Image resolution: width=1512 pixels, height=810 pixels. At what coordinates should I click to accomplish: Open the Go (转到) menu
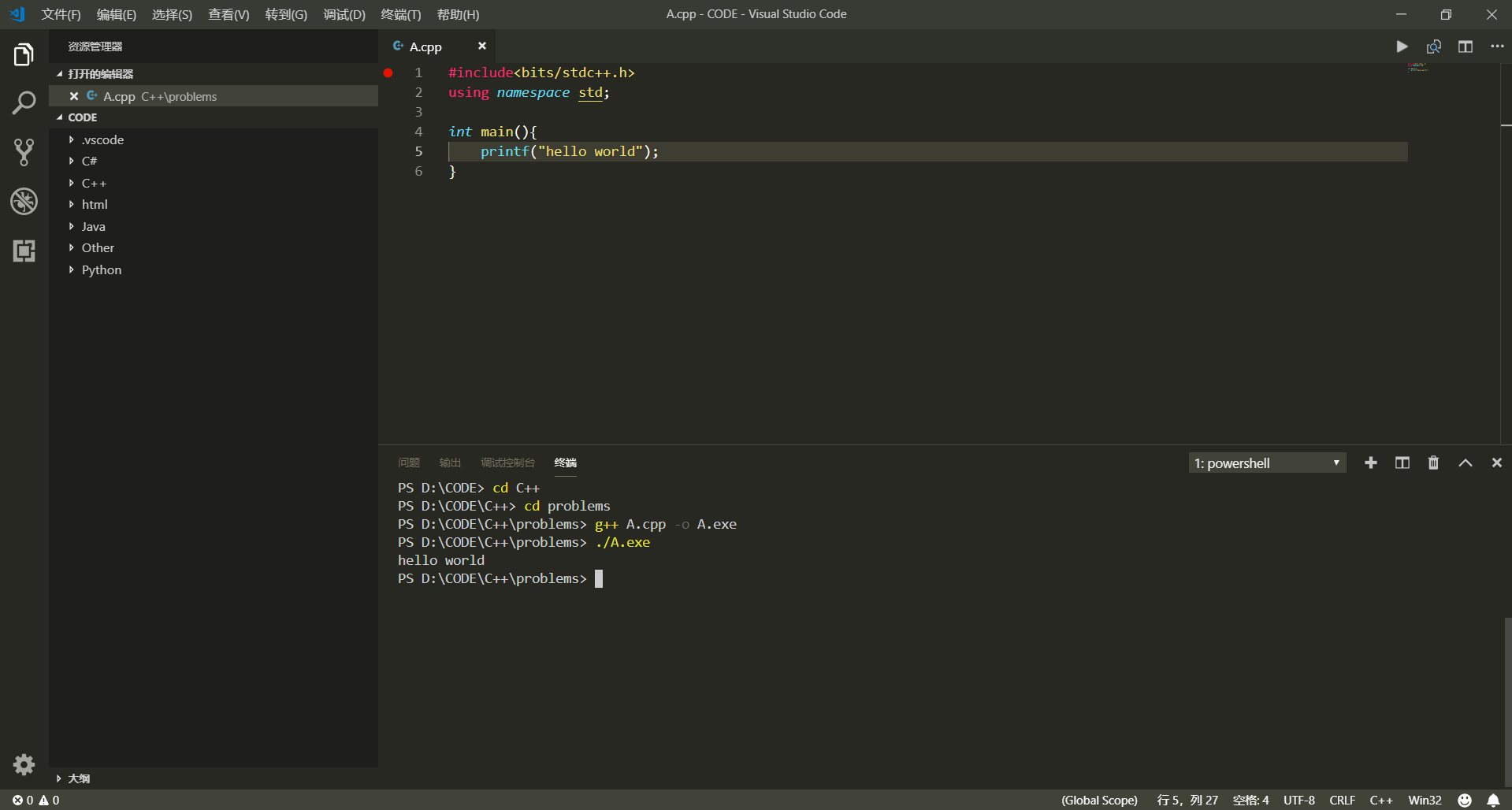click(x=286, y=14)
